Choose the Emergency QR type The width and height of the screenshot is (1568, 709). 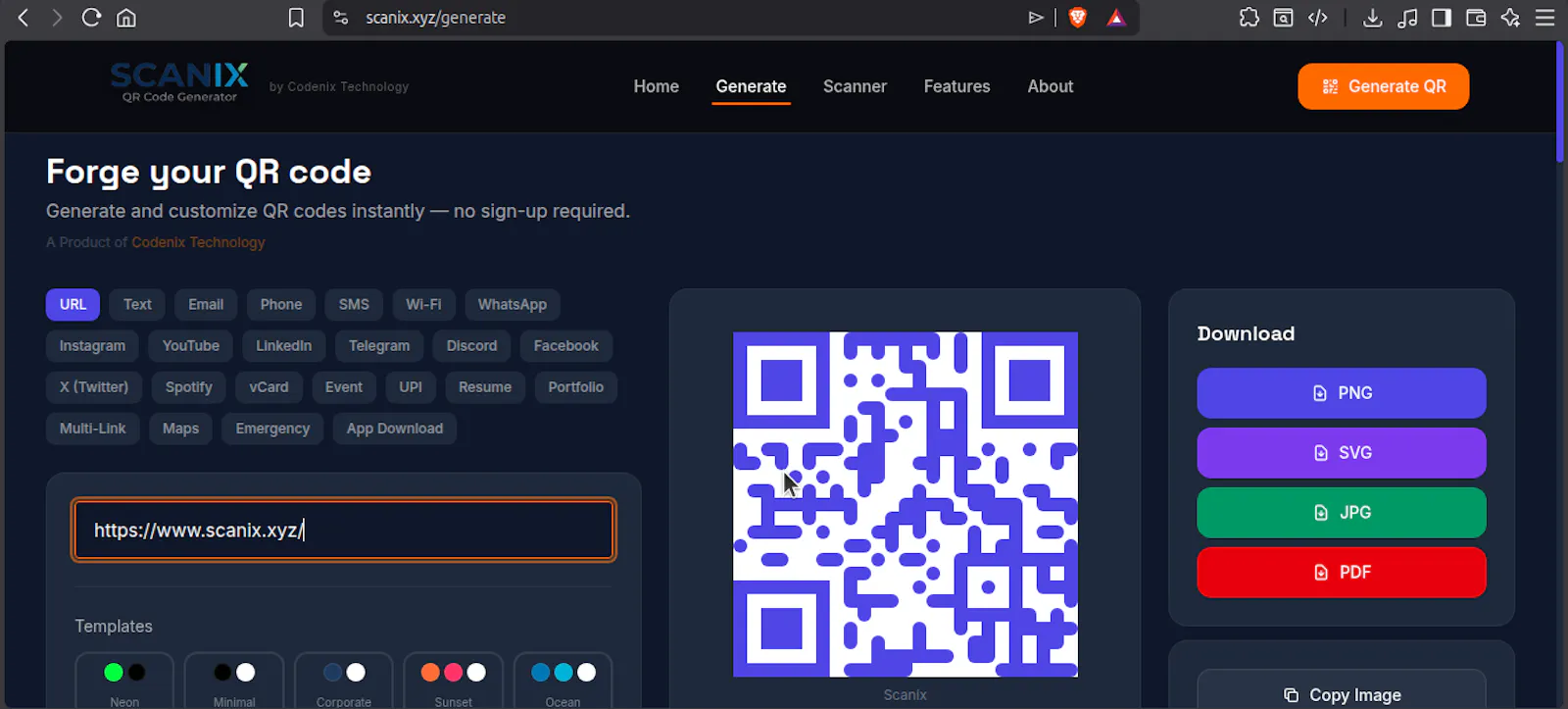pos(272,429)
